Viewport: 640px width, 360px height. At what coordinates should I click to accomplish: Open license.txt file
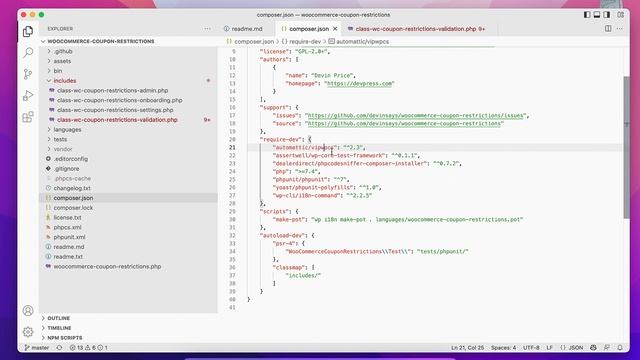(x=67, y=218)
